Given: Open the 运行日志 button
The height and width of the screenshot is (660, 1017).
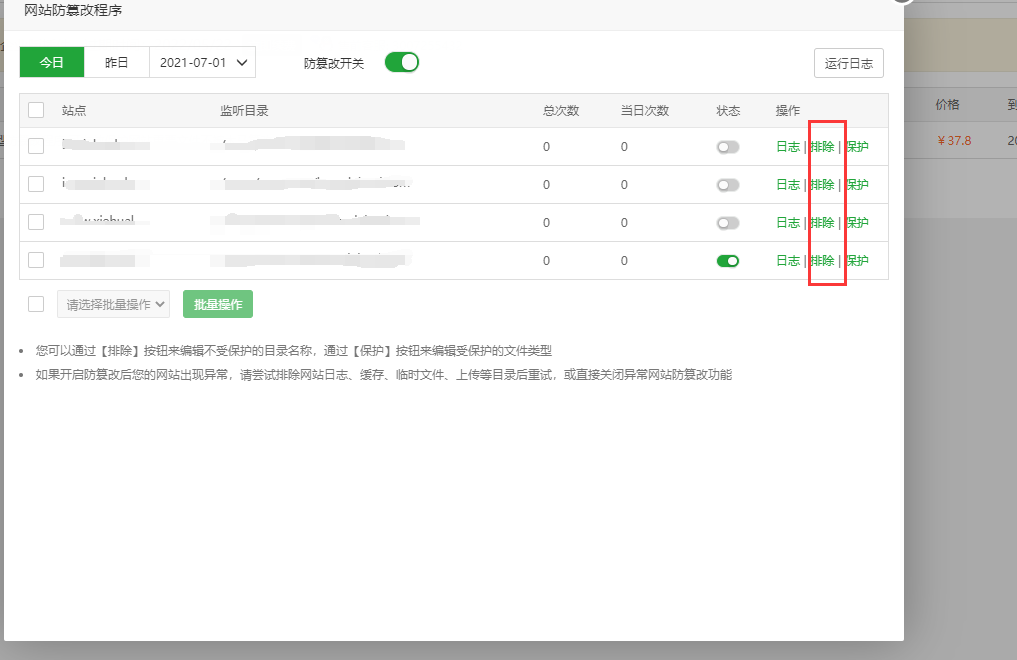Looking at the screenshot, I should 848,63.
